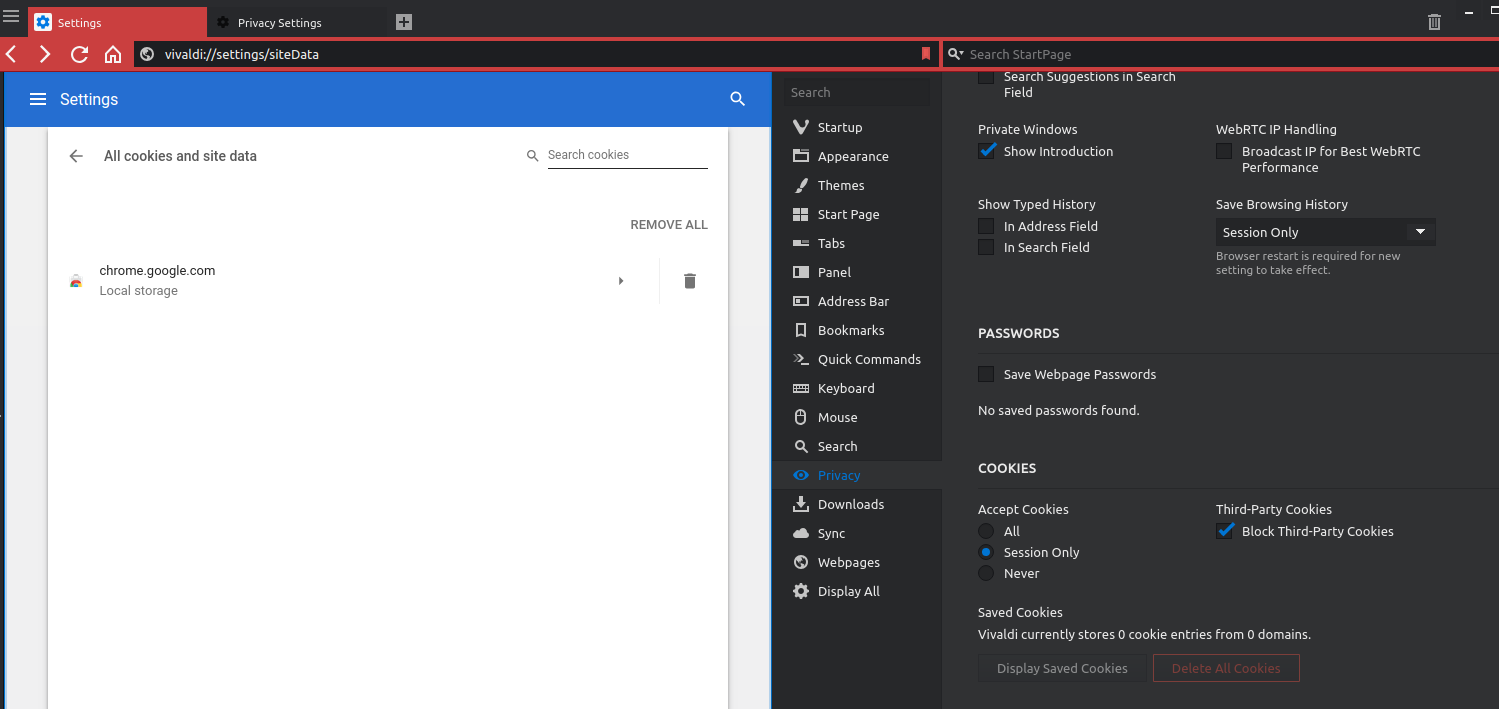Screen dimensions: 1499x709
Task: Uncheck Show Introduction for Private Windows
Action: point(987,151)
